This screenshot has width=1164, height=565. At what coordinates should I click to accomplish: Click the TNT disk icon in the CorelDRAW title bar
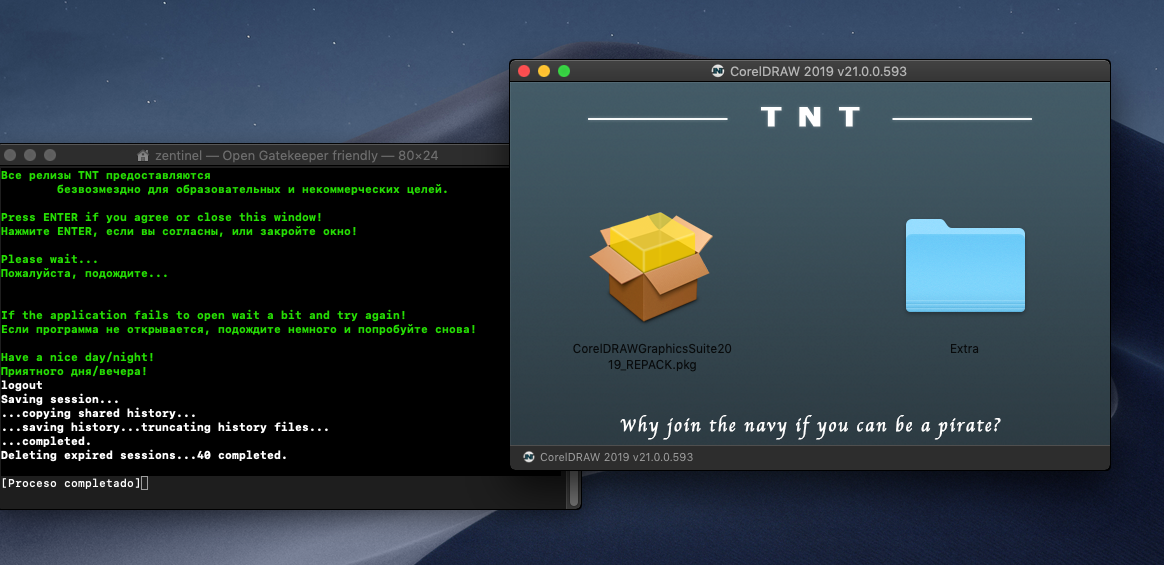(718, 71)
